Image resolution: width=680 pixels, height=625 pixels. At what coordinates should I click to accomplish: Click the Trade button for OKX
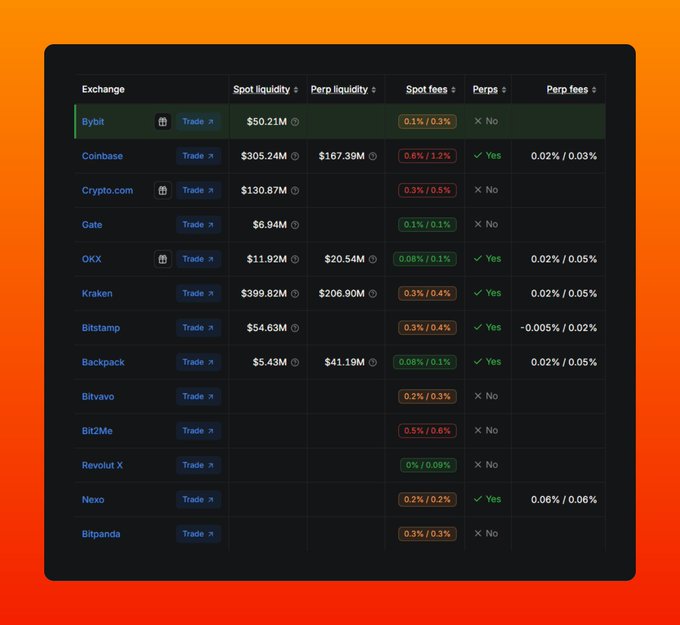pos(198,259)
